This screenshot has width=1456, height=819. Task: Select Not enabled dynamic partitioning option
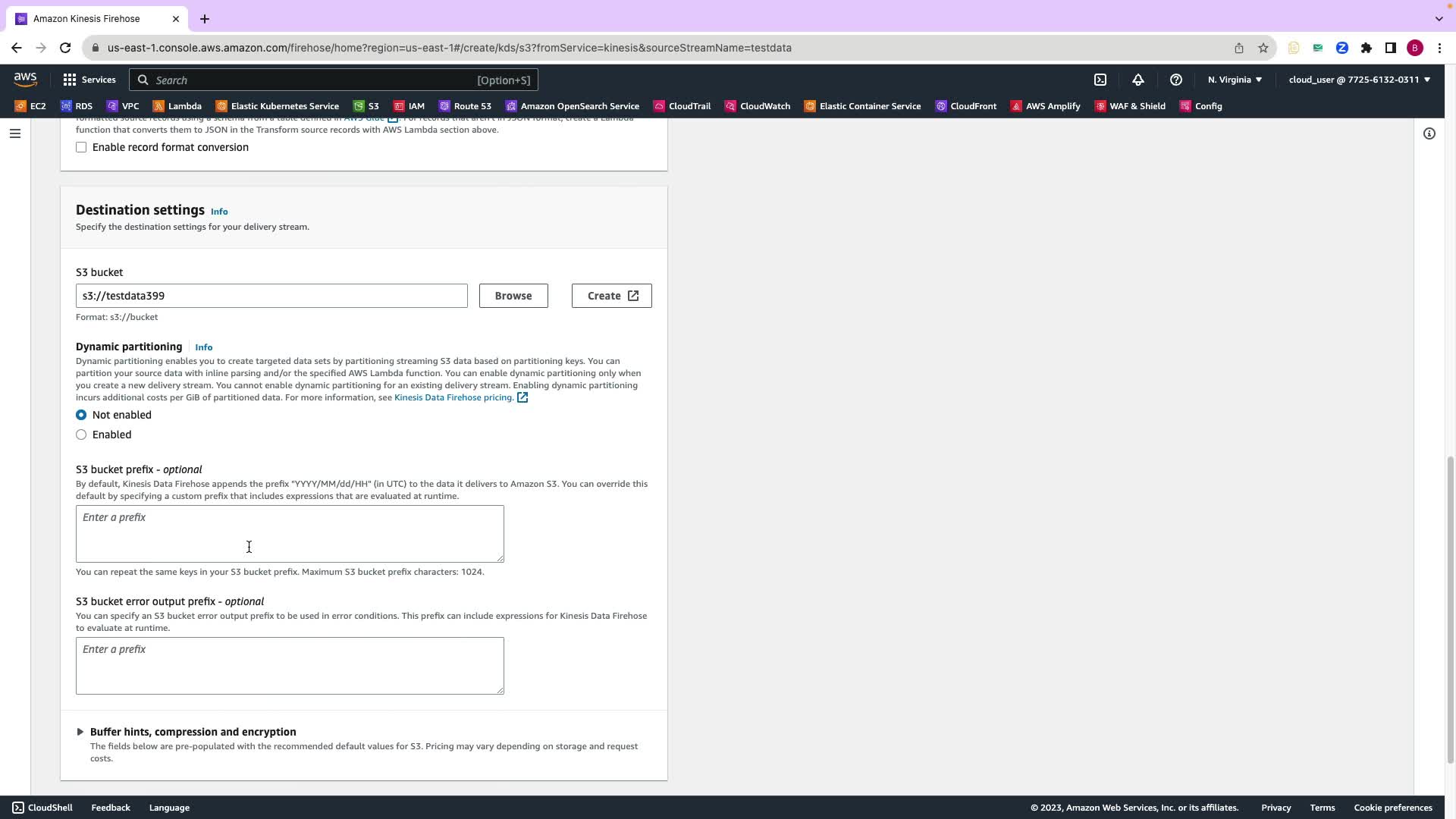(x=81, y=415)
